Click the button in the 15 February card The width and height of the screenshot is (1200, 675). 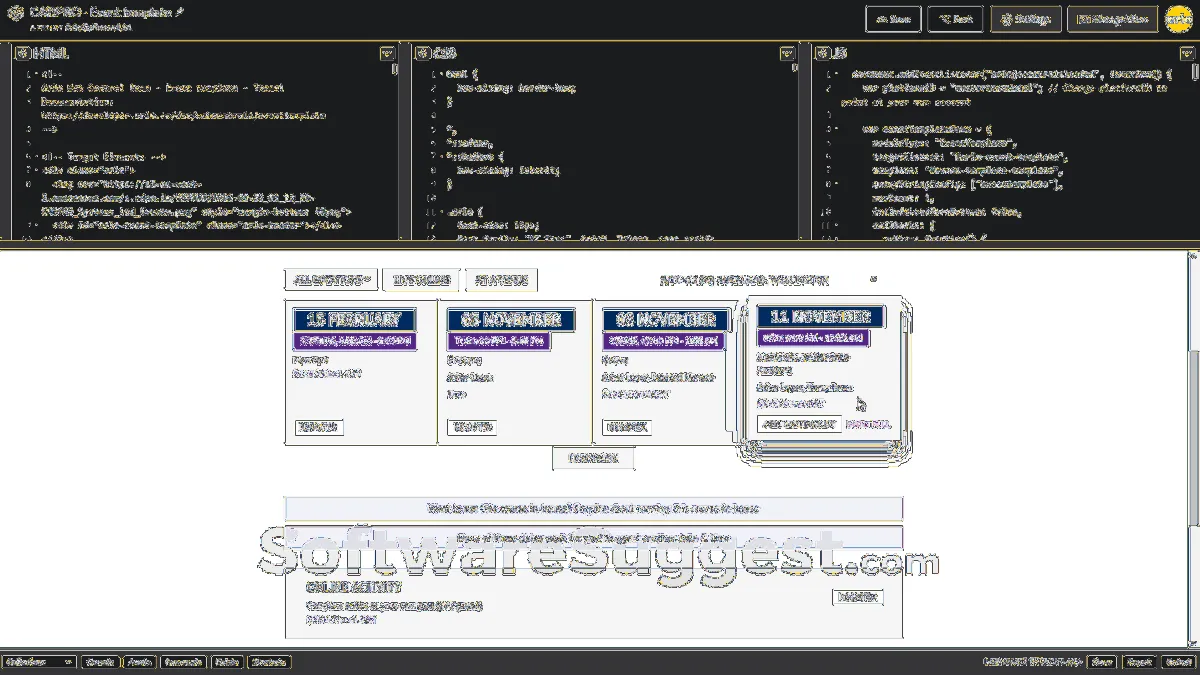pos(319,427)
